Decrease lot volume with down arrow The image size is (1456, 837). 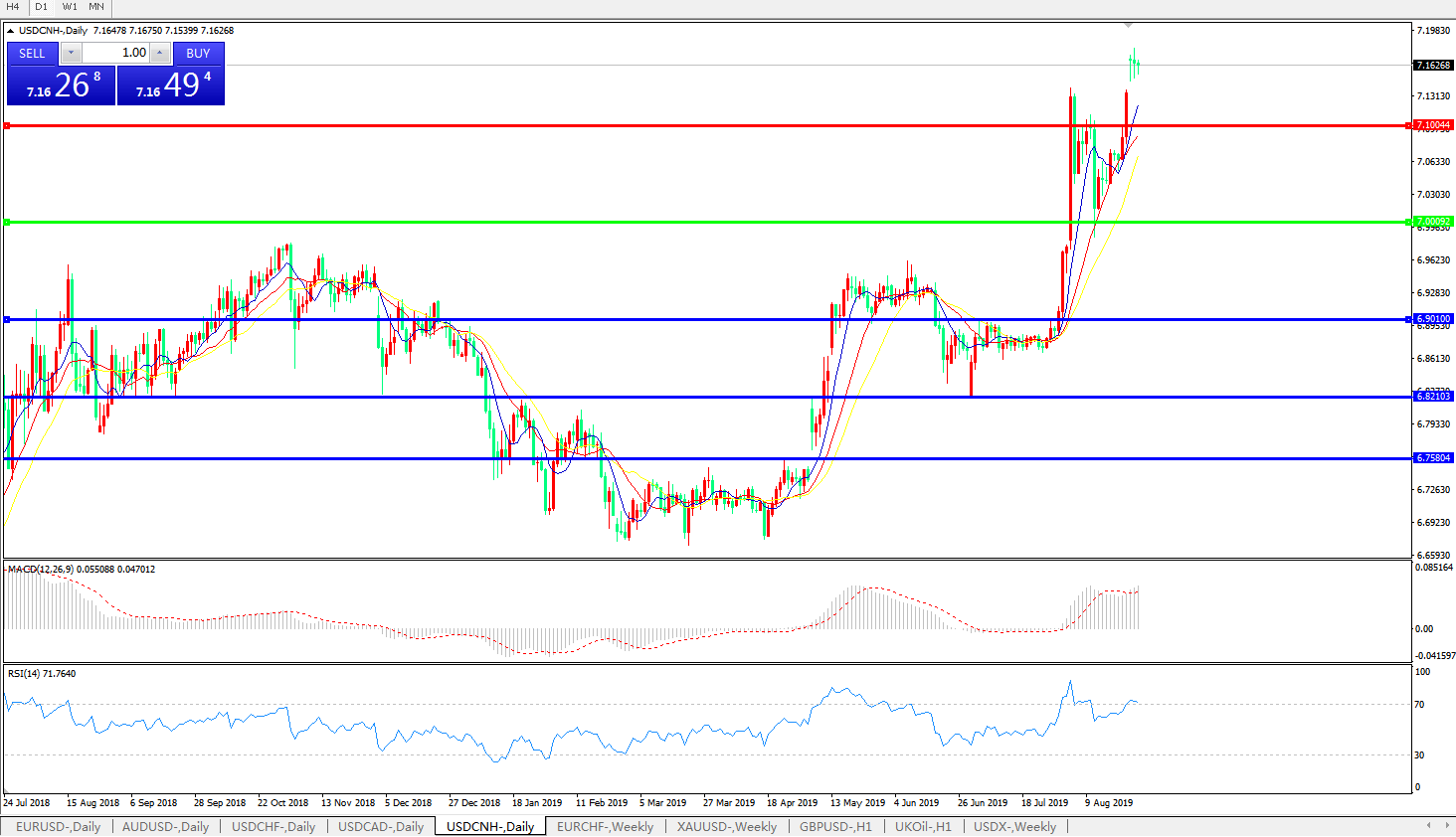pos(72,54)
